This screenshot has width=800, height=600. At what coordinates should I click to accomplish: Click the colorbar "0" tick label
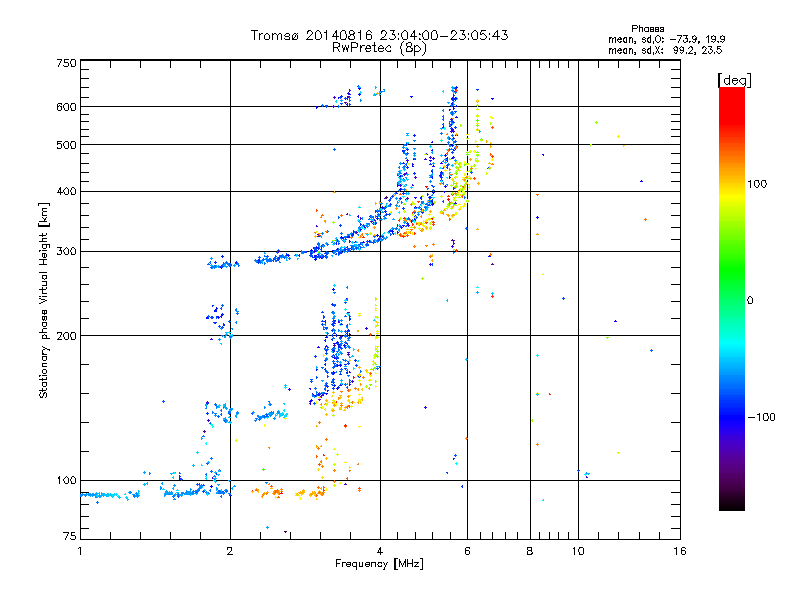pos(750,301)
